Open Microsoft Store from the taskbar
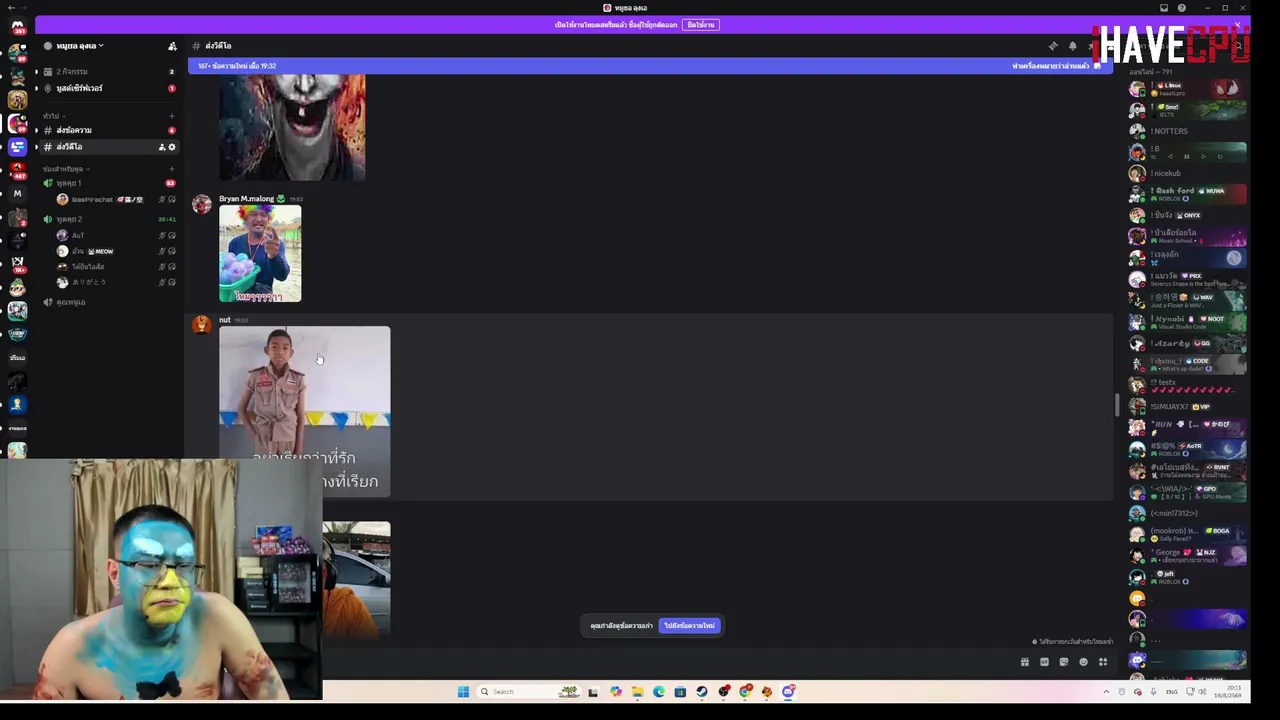The height and width of the screenshot is (720, 1280). [680, 692]
